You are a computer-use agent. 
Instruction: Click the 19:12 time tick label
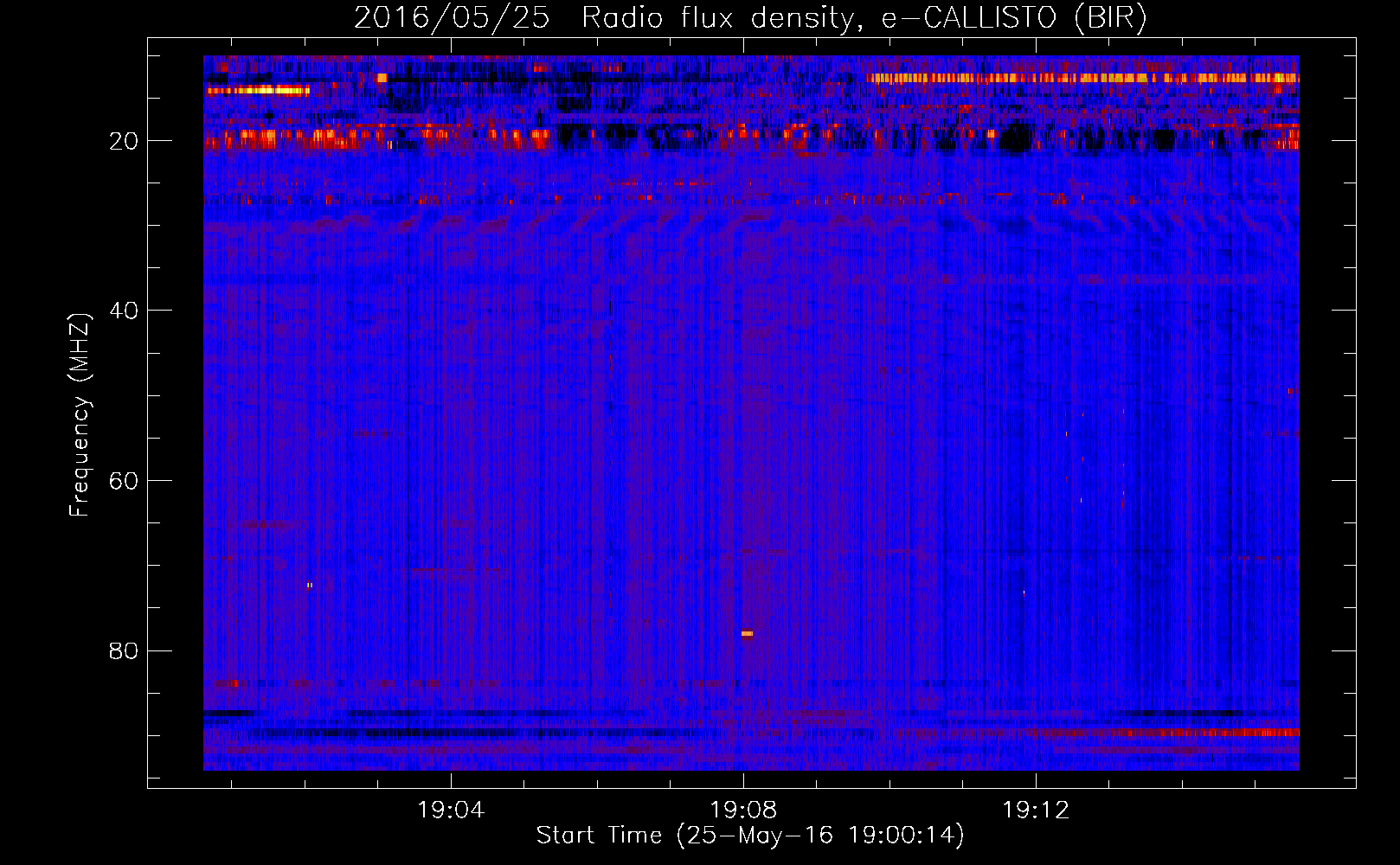tap(1036, 811)
